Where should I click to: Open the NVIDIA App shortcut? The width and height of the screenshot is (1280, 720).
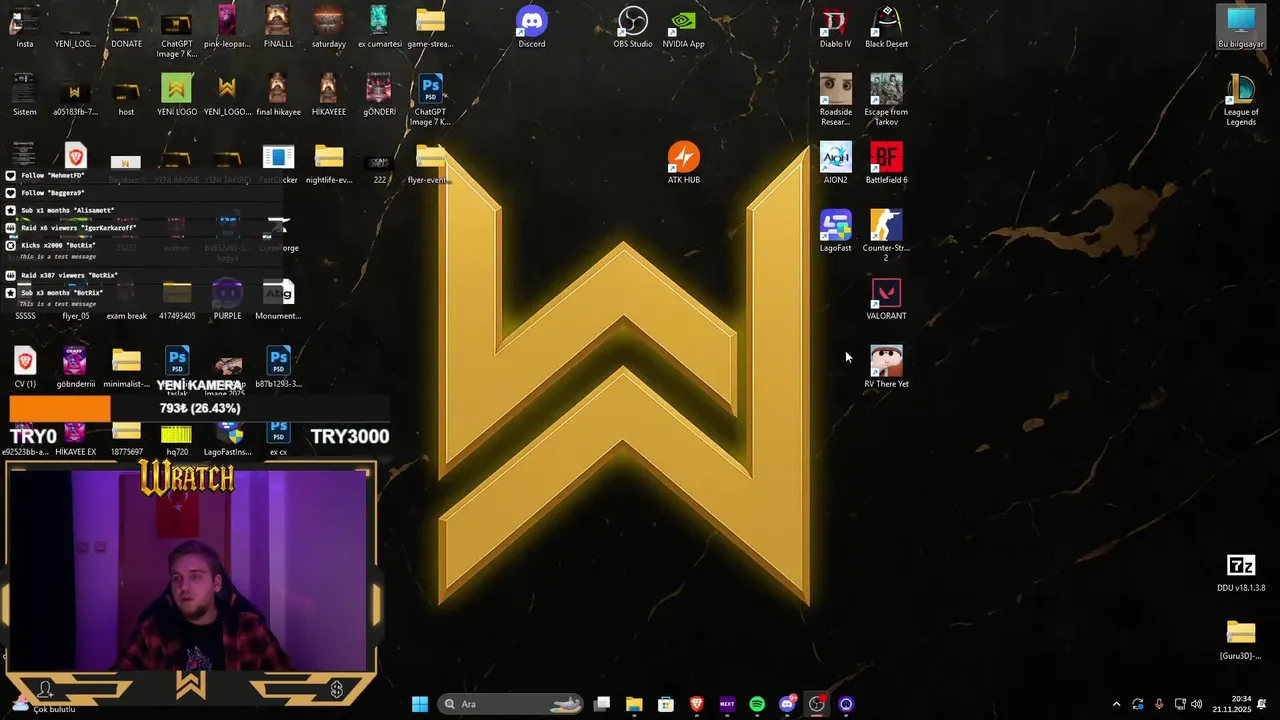pos(684,27)
